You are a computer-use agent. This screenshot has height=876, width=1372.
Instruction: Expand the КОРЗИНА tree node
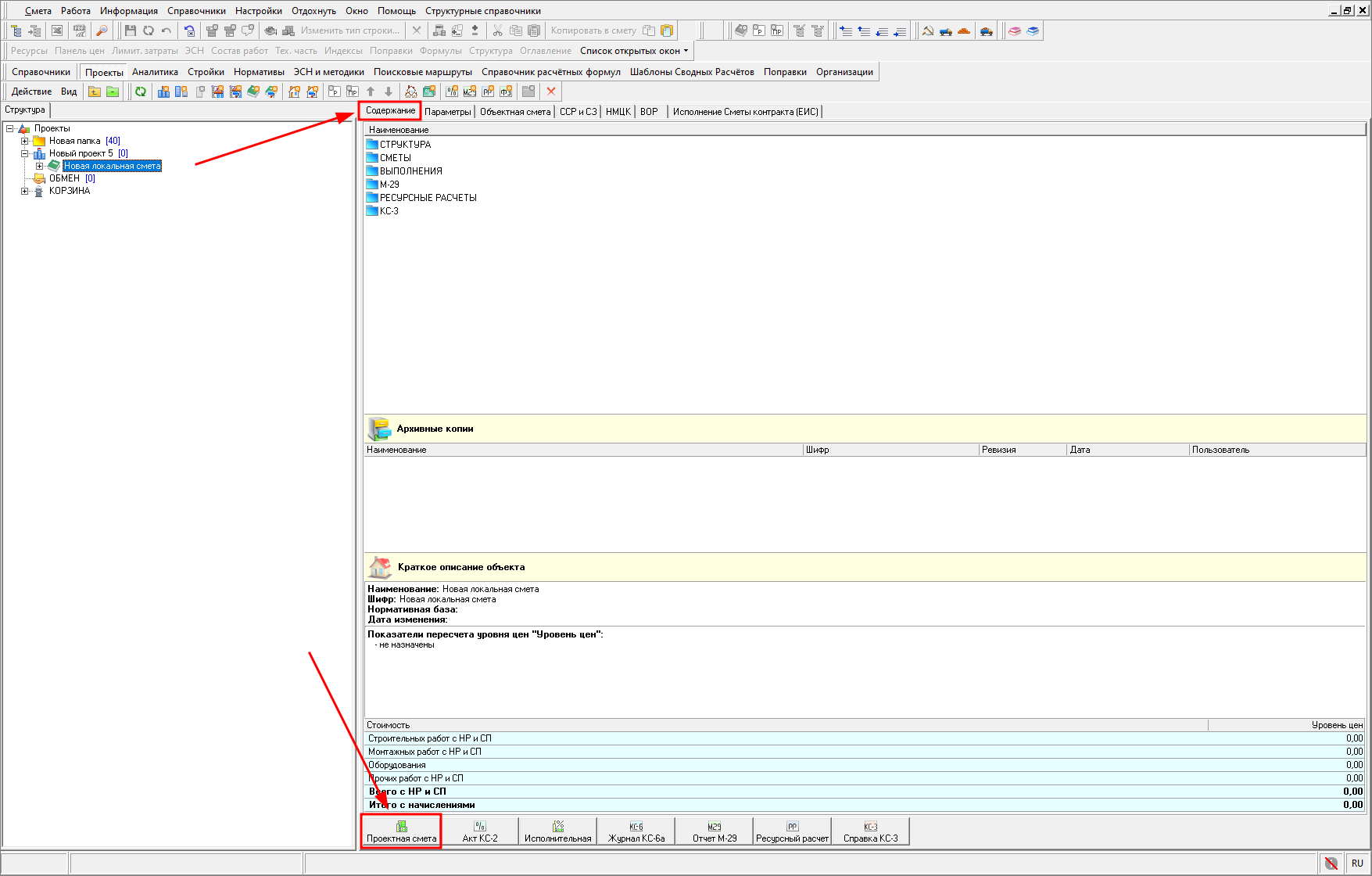(25, 191)
